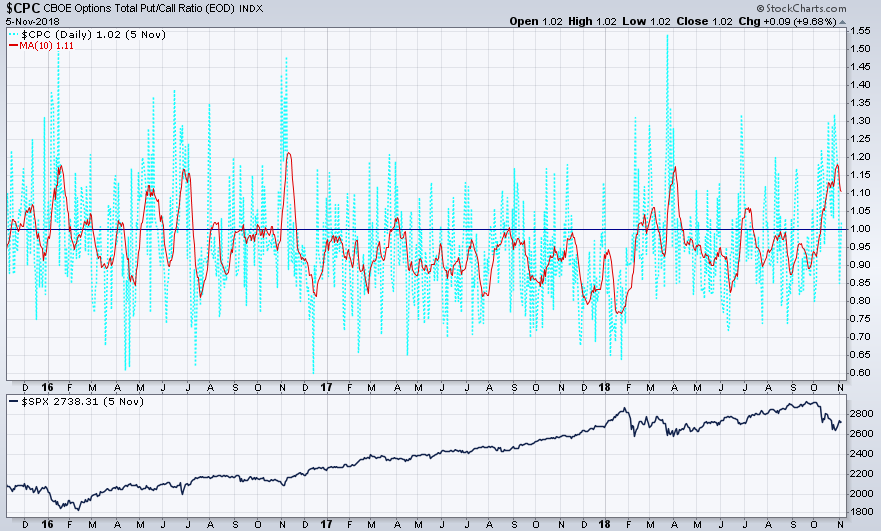The width and height of the screenshot is (881, 531).
Task: Click the 1.45 y-axis label
Action: point(860,67)
